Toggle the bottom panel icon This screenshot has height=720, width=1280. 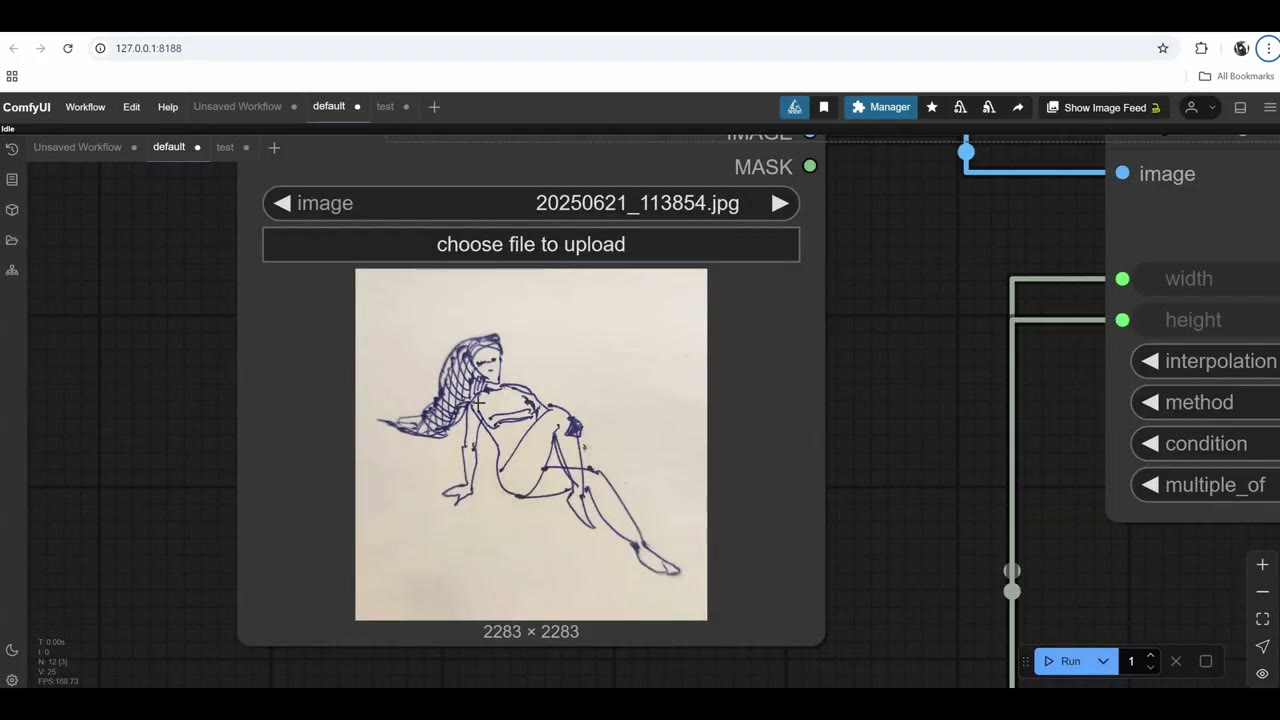(1240, 107)
